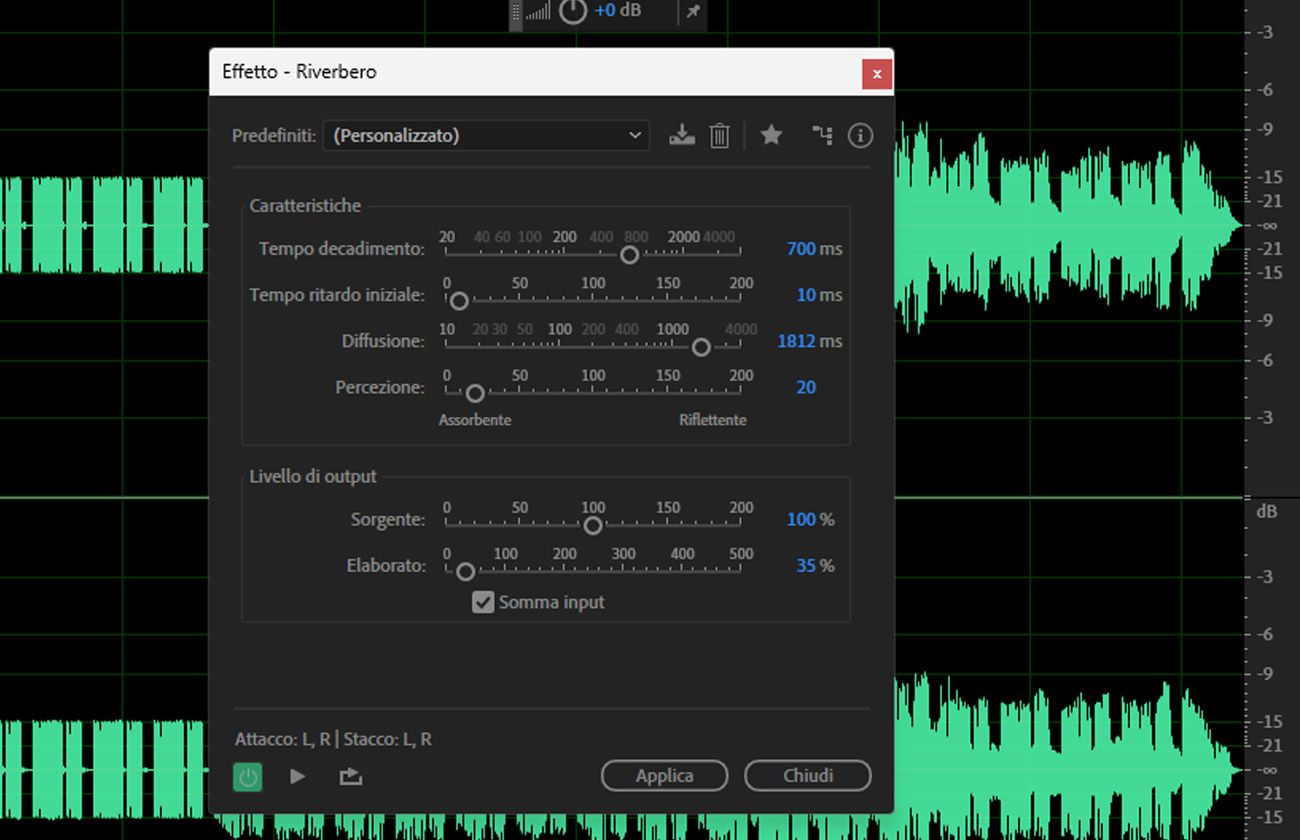
Task: Open the effect routing editor icon
Action: (x=821, y=135)
